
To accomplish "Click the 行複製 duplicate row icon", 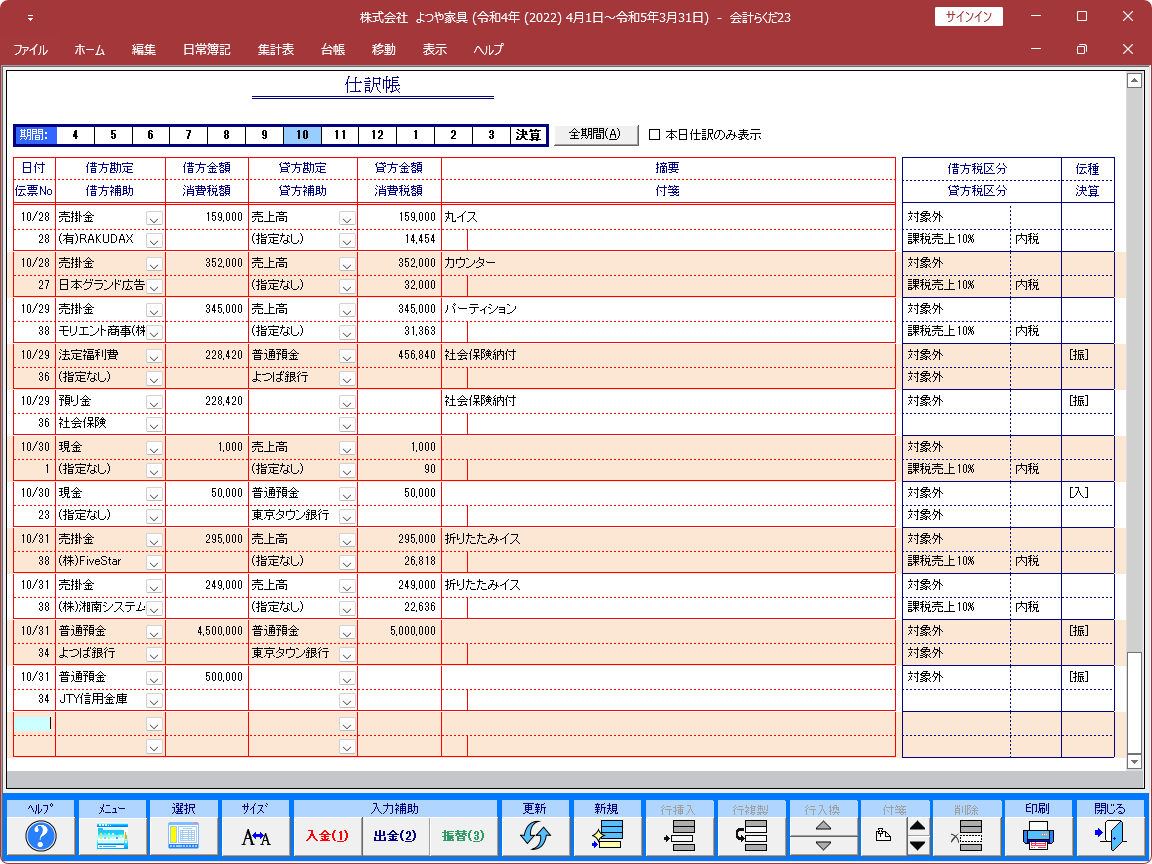I will pos(750,836).
